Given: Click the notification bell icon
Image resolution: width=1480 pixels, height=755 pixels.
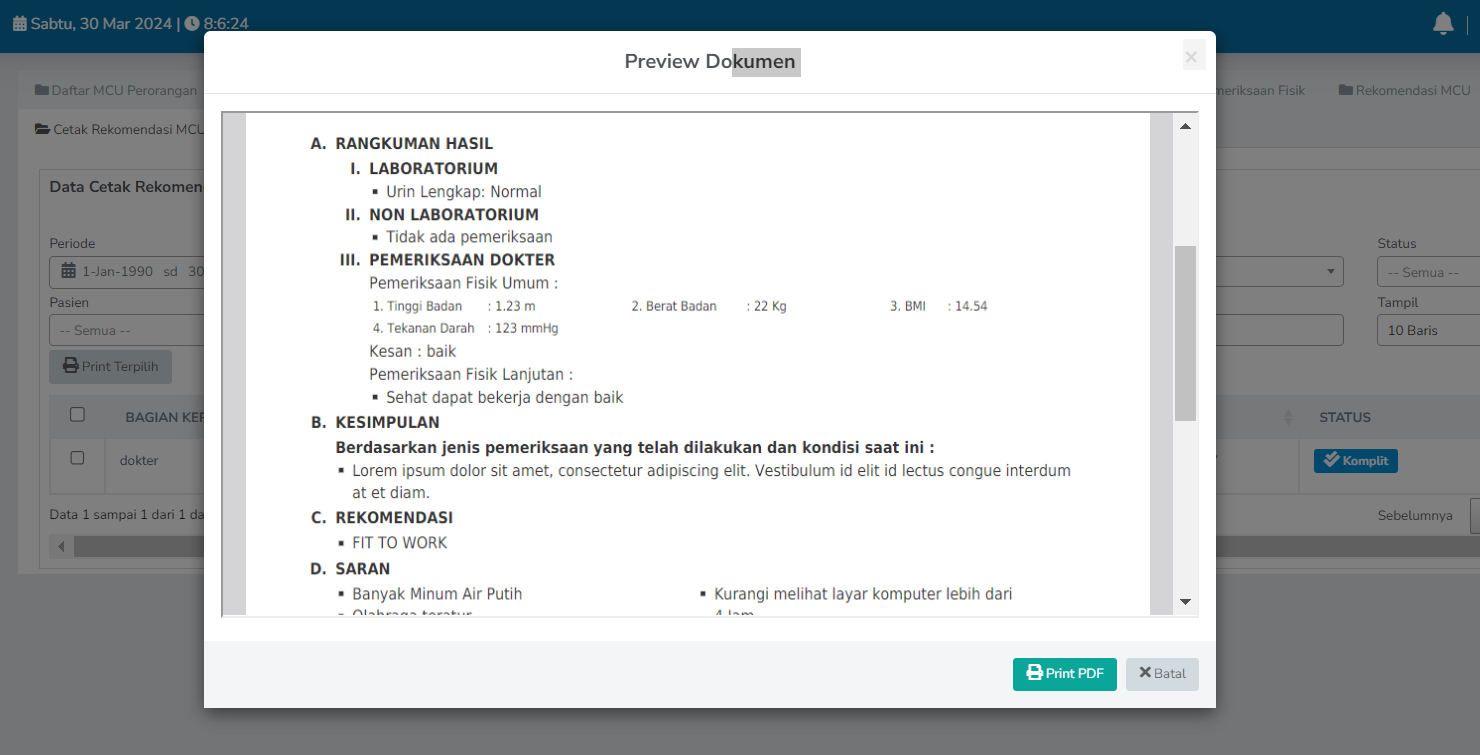Looking at the screenshot, I should click(x=1442, y=24).
